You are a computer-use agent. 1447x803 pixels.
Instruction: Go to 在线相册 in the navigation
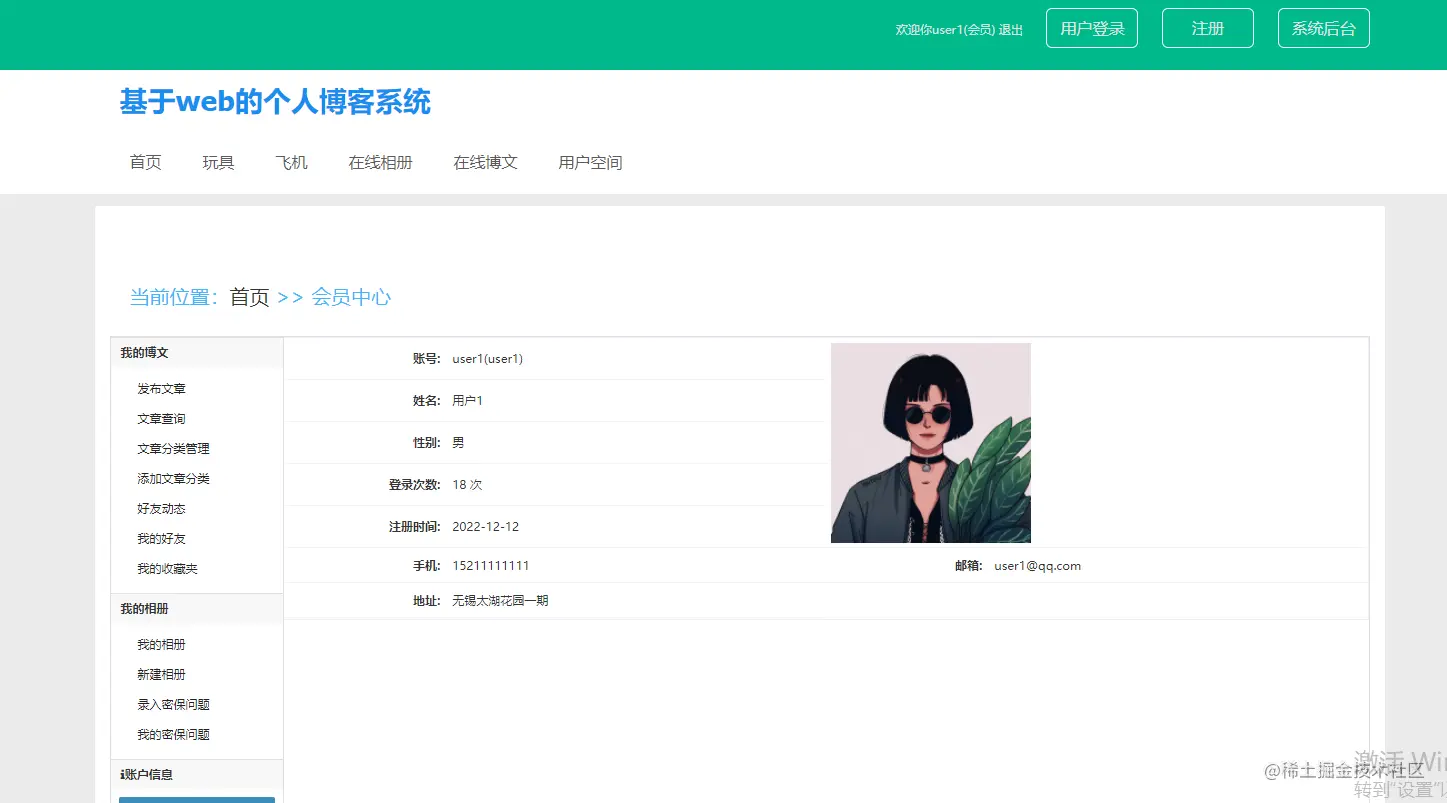(381, 162)
